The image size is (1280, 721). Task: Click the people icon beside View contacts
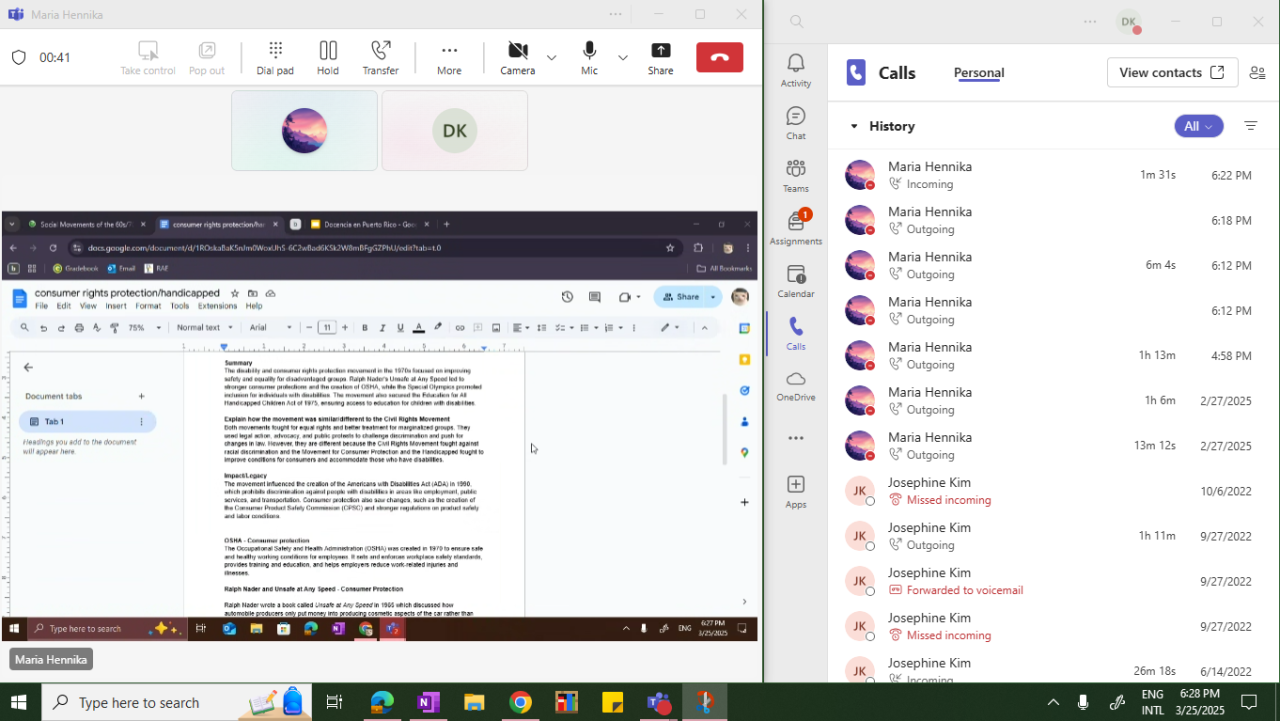(x=1257, y=72)
